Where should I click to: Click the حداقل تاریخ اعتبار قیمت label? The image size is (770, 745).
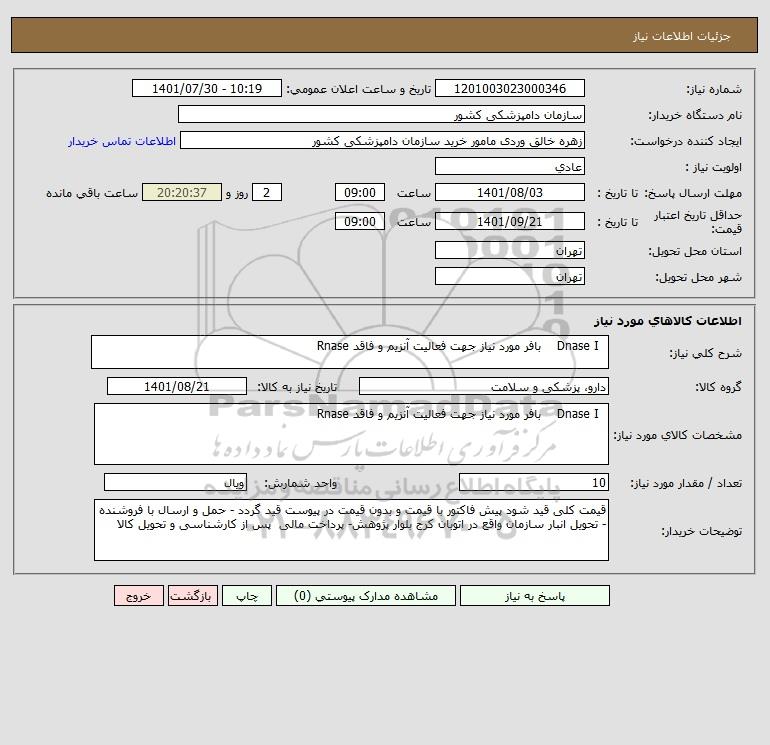698,222
